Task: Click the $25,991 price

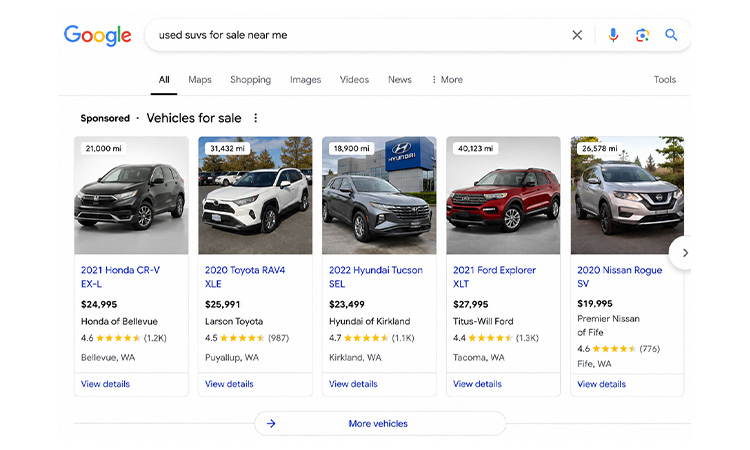Action: click(222, 304)
